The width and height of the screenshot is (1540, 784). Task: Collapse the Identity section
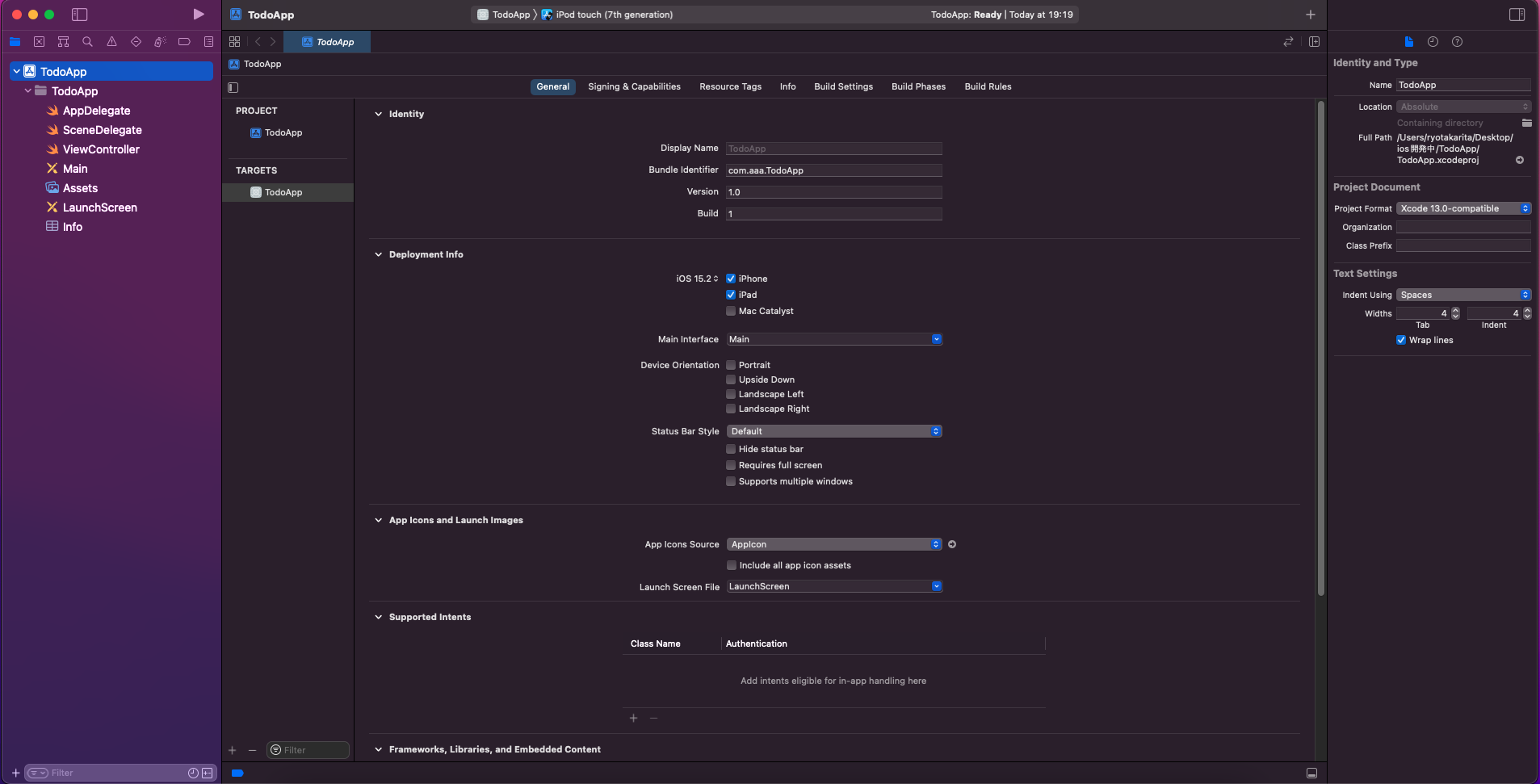pos(378,114)
